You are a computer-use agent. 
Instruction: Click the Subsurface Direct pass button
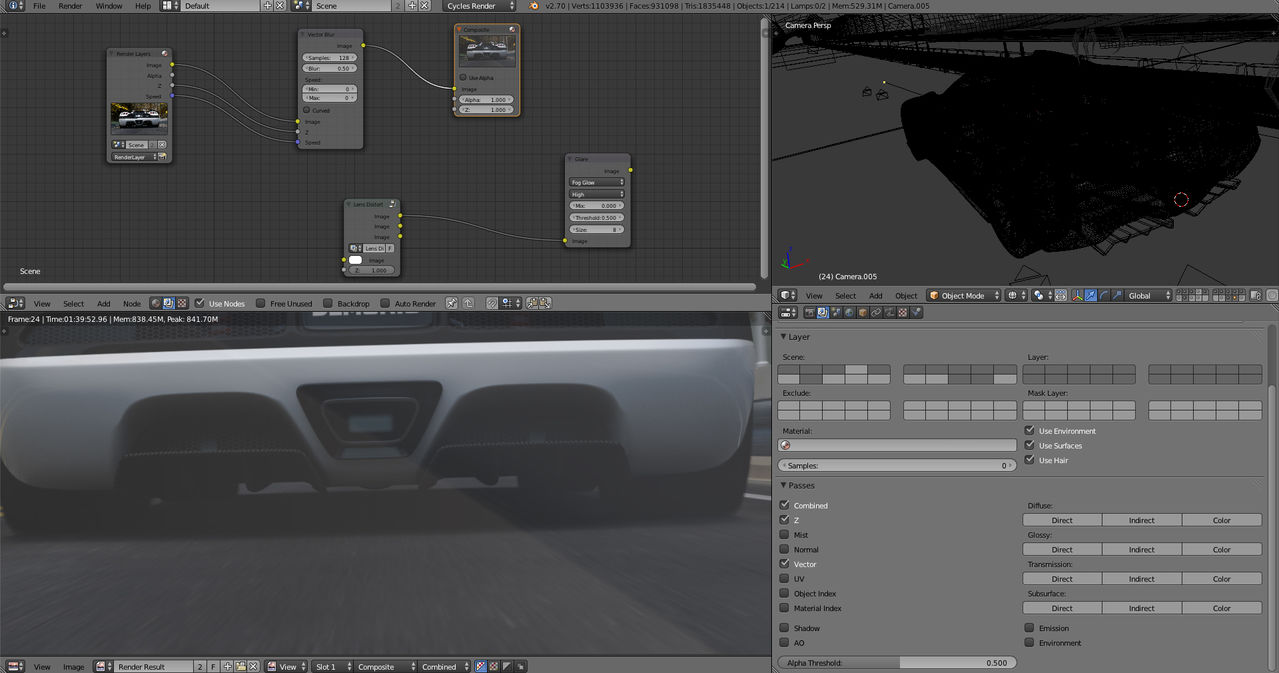[1062, 608]
